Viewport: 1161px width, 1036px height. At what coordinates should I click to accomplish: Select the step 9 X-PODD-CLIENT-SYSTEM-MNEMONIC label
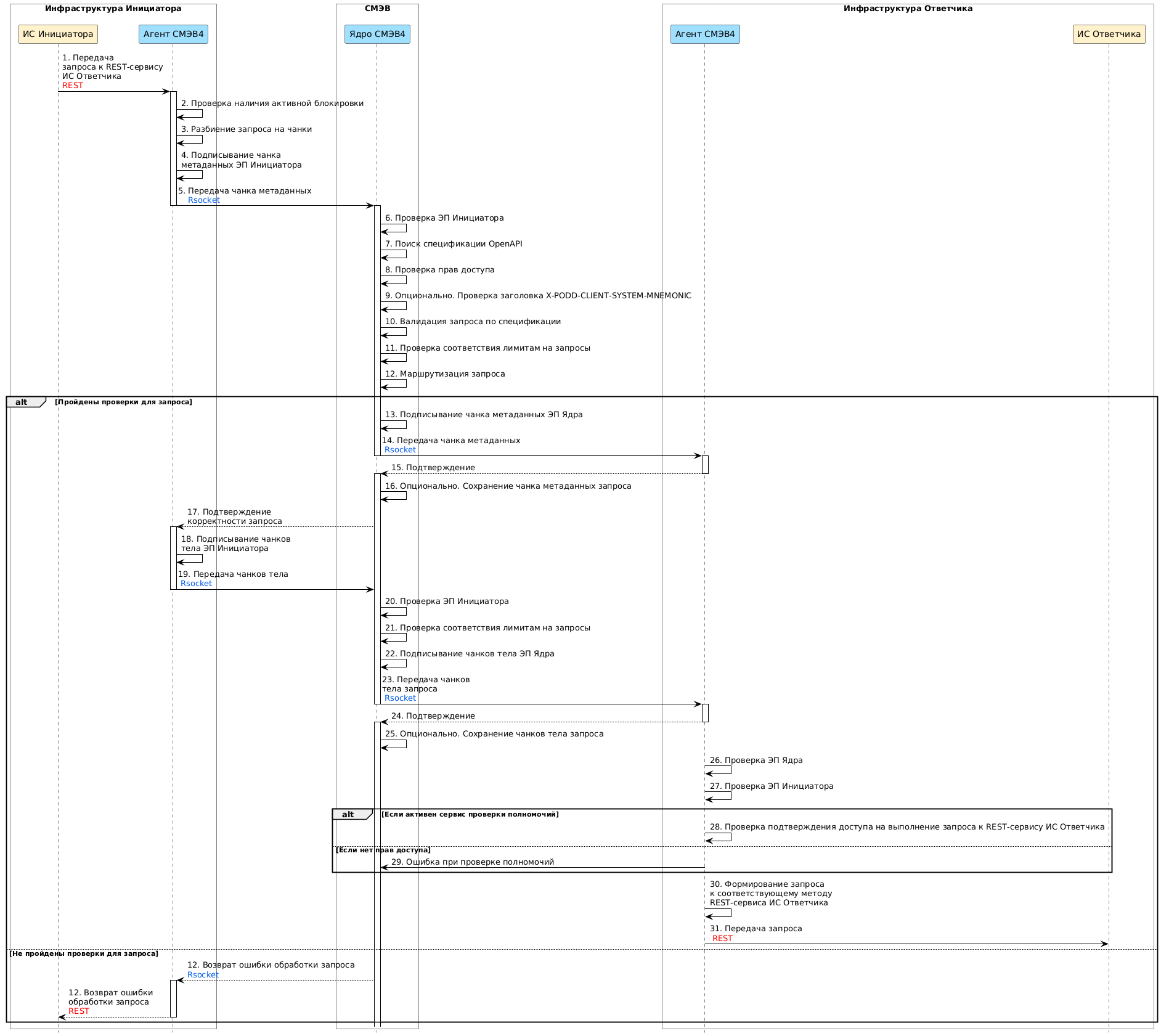click(x=537, y=296)
